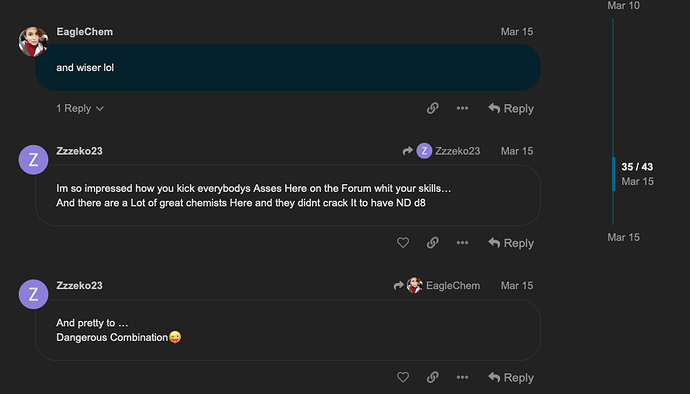Like Zzzeko23's post about forum skills
Viewport: 690px width, 394px height.
pyautogui.click(x=403, y=243)
